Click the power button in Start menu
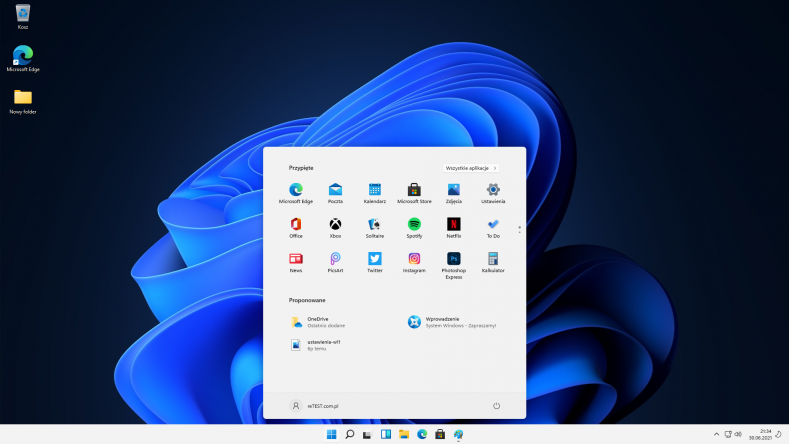789x444 pixels. (x=496, y=406)
